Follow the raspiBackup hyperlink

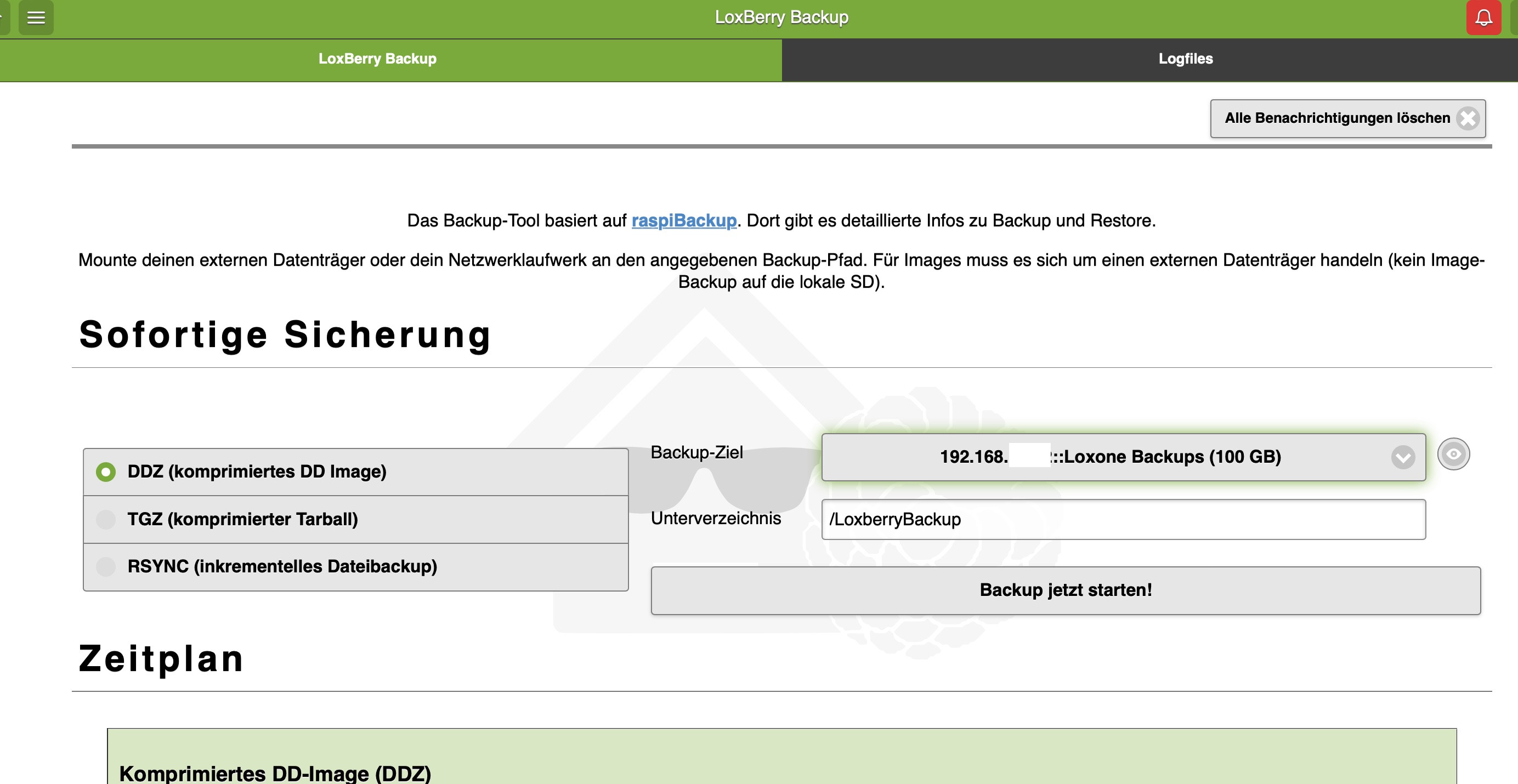pyautogui.click(x=683, y=221)
